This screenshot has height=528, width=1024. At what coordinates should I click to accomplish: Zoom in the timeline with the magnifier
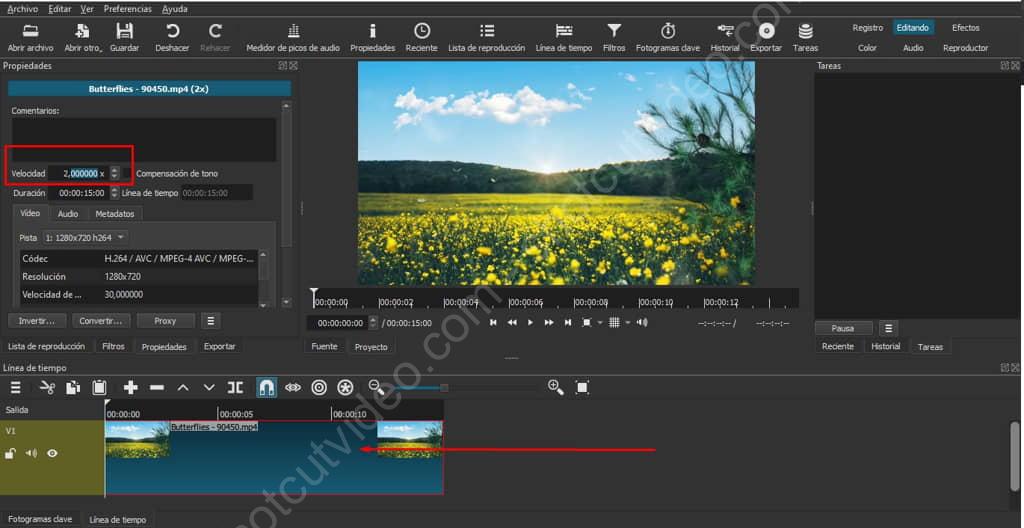(556, 387)
